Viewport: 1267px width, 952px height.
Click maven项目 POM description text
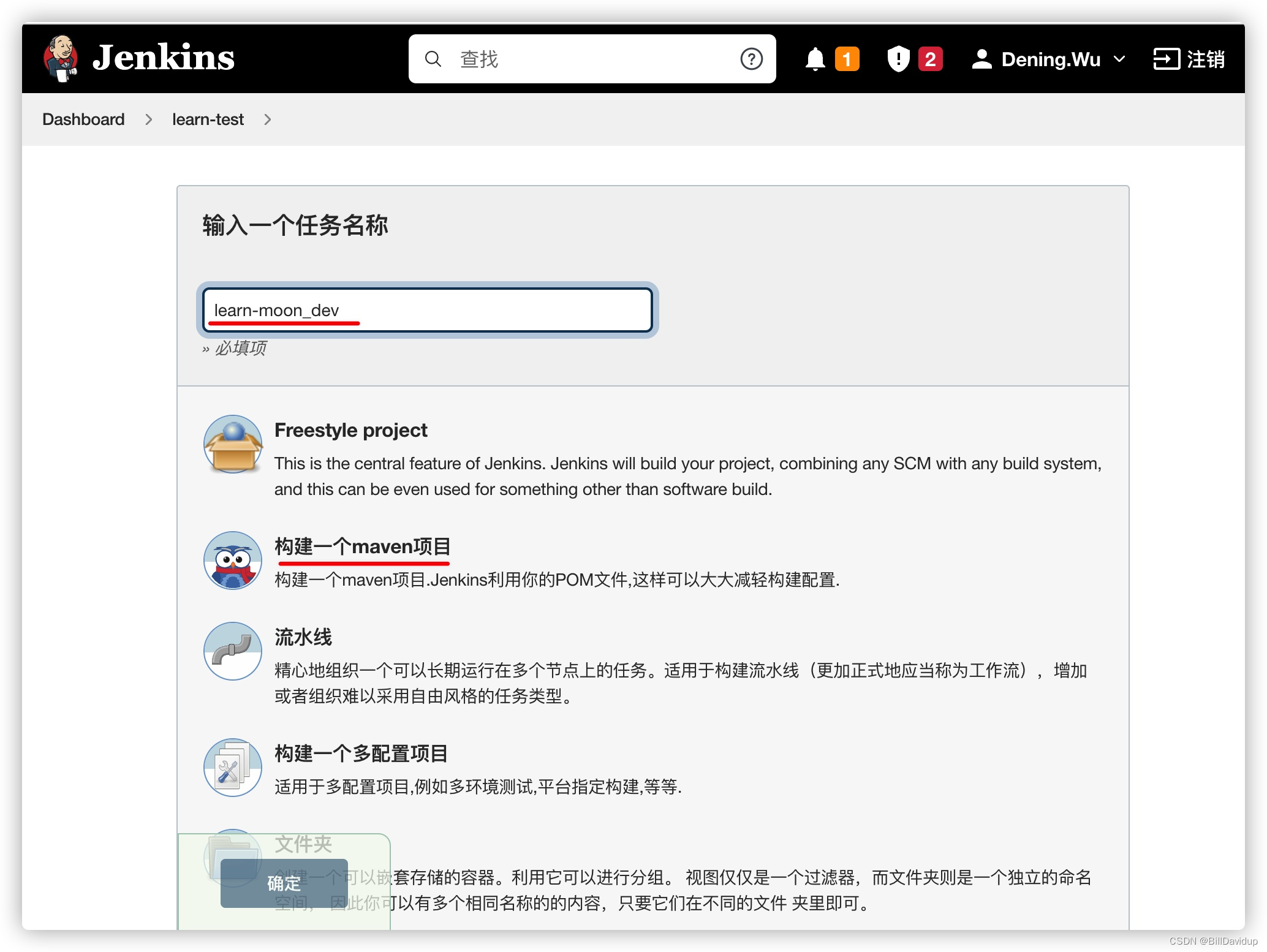(557, 580)
